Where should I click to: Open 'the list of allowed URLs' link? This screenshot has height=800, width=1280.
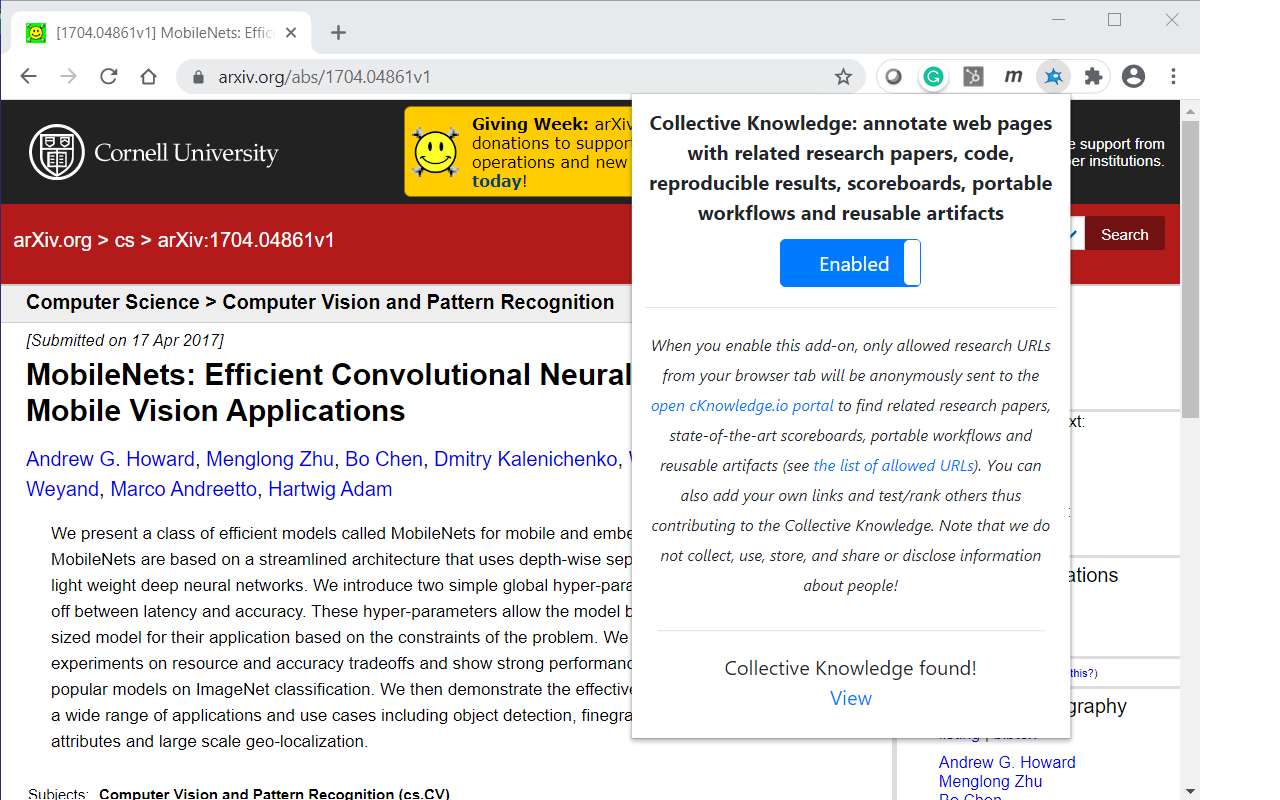click(x=894, y=466)
